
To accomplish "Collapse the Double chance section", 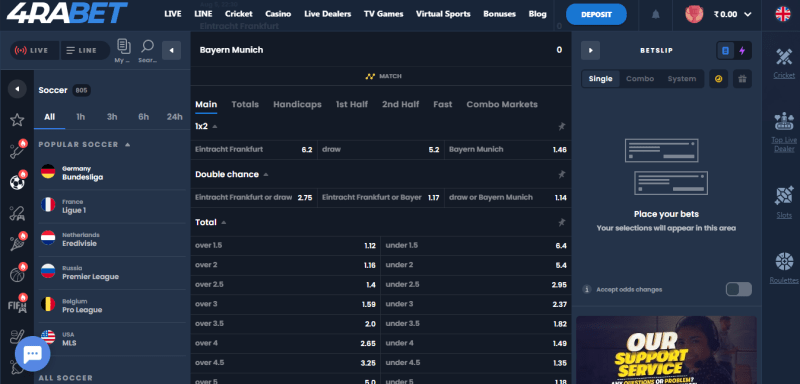I will click(265, 174).
